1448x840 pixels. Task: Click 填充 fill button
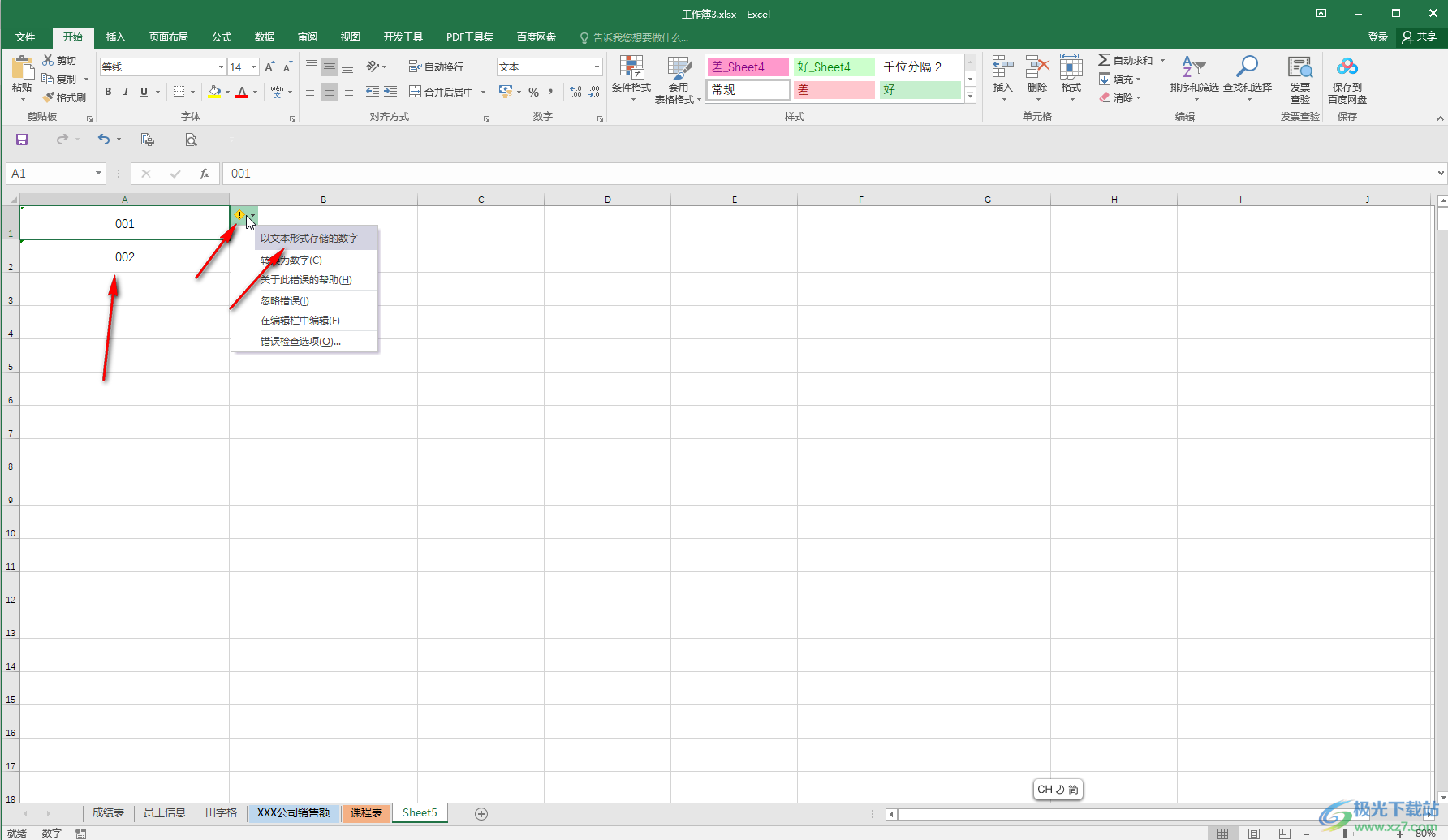tap(1120, 79)
